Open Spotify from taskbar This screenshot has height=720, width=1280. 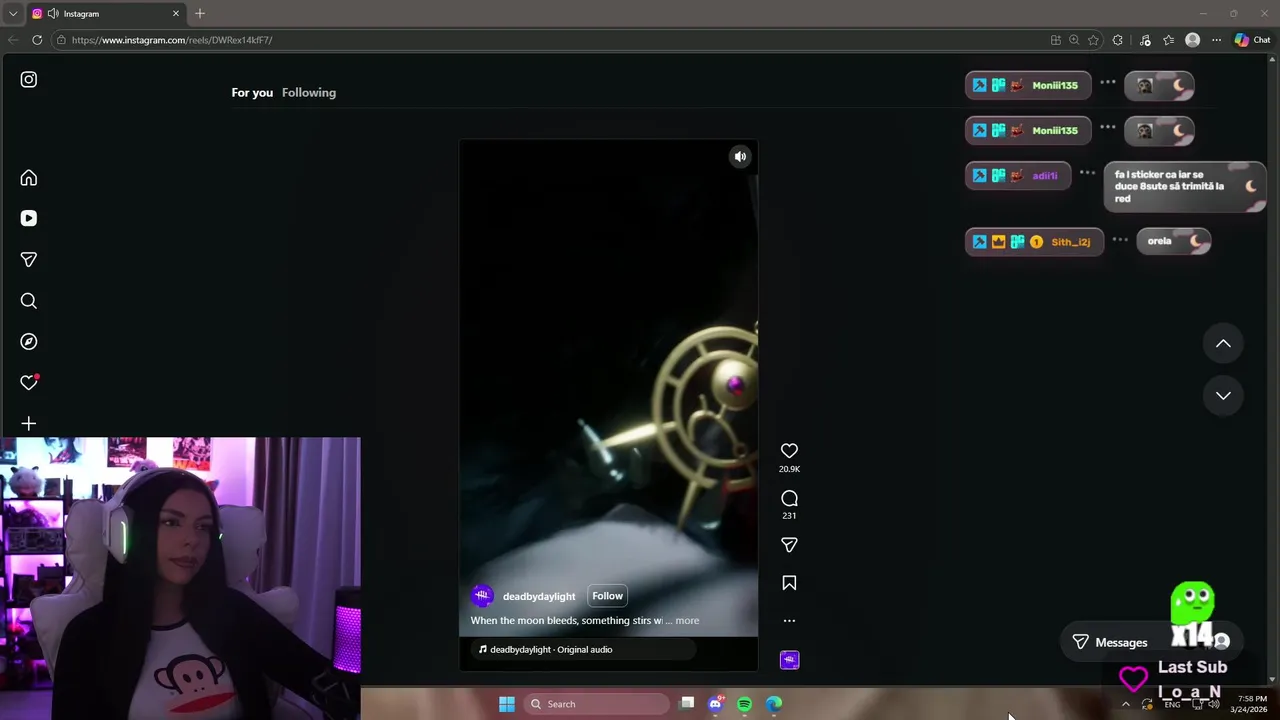coord(744,704)
